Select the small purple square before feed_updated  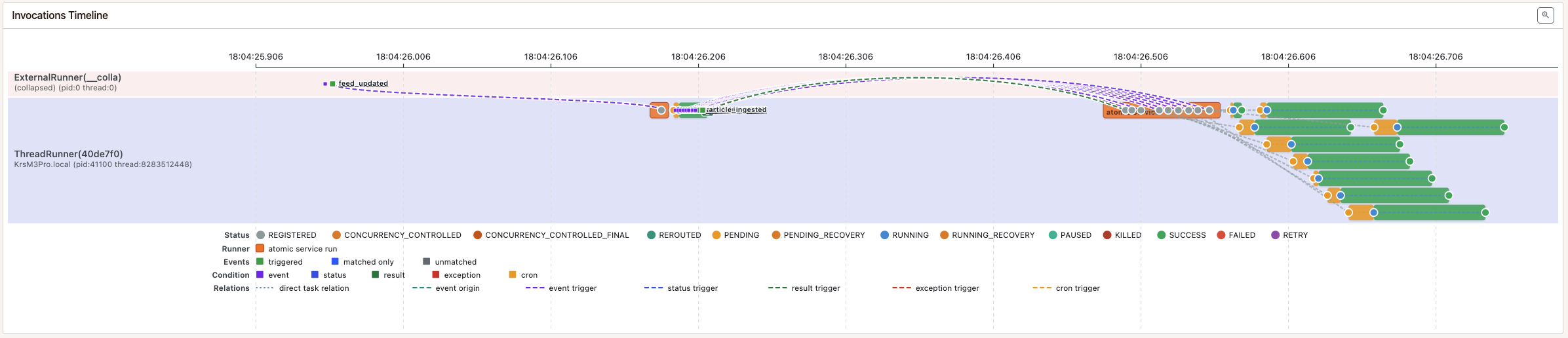325,84
